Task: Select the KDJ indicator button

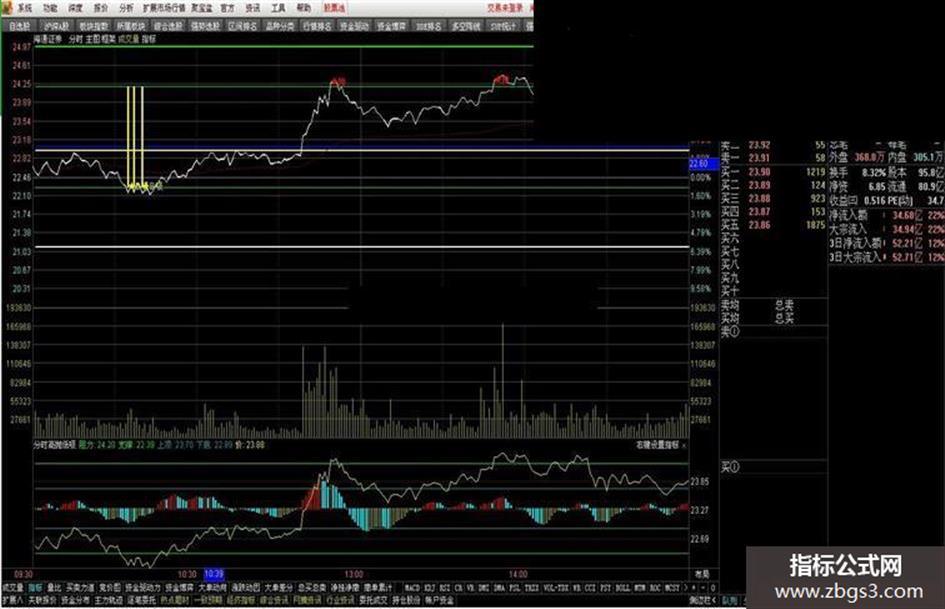Action: pos(430,588)
